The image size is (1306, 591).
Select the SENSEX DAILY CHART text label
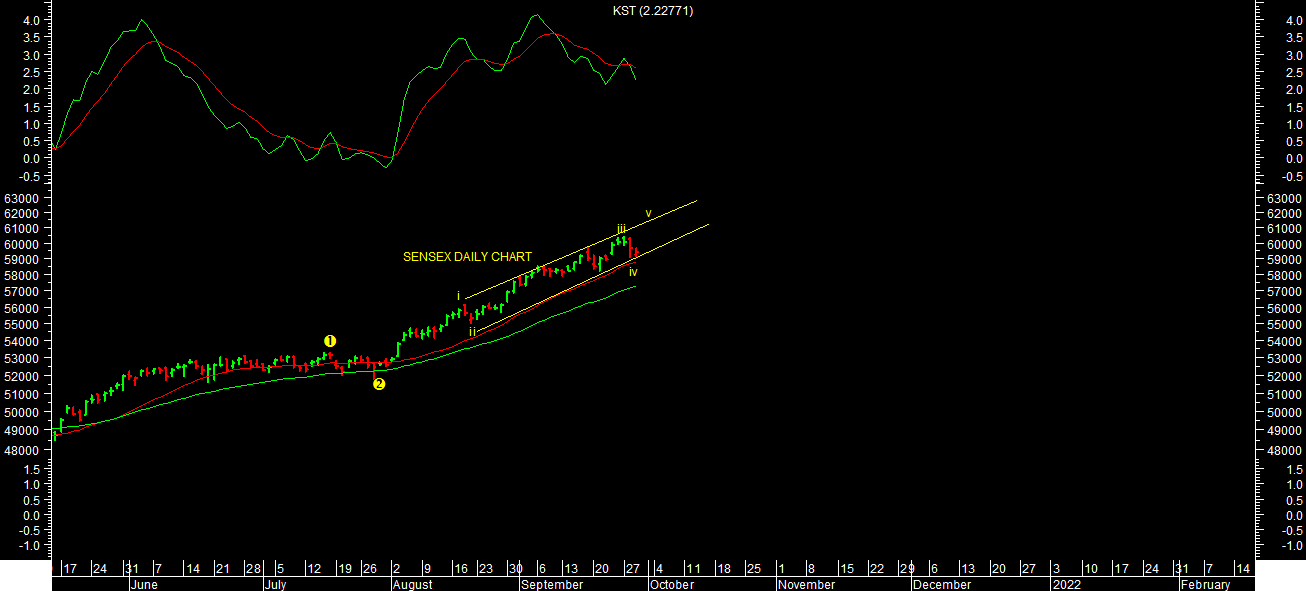[x=467, y=257]
